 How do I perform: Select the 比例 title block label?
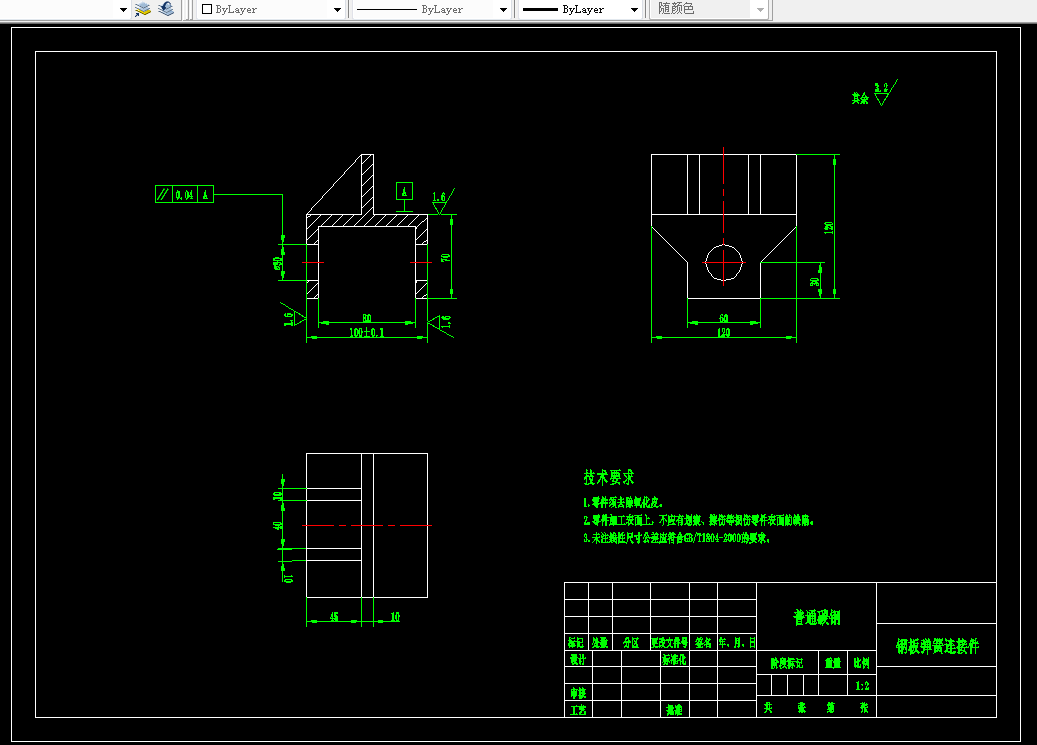coord(862,663)
